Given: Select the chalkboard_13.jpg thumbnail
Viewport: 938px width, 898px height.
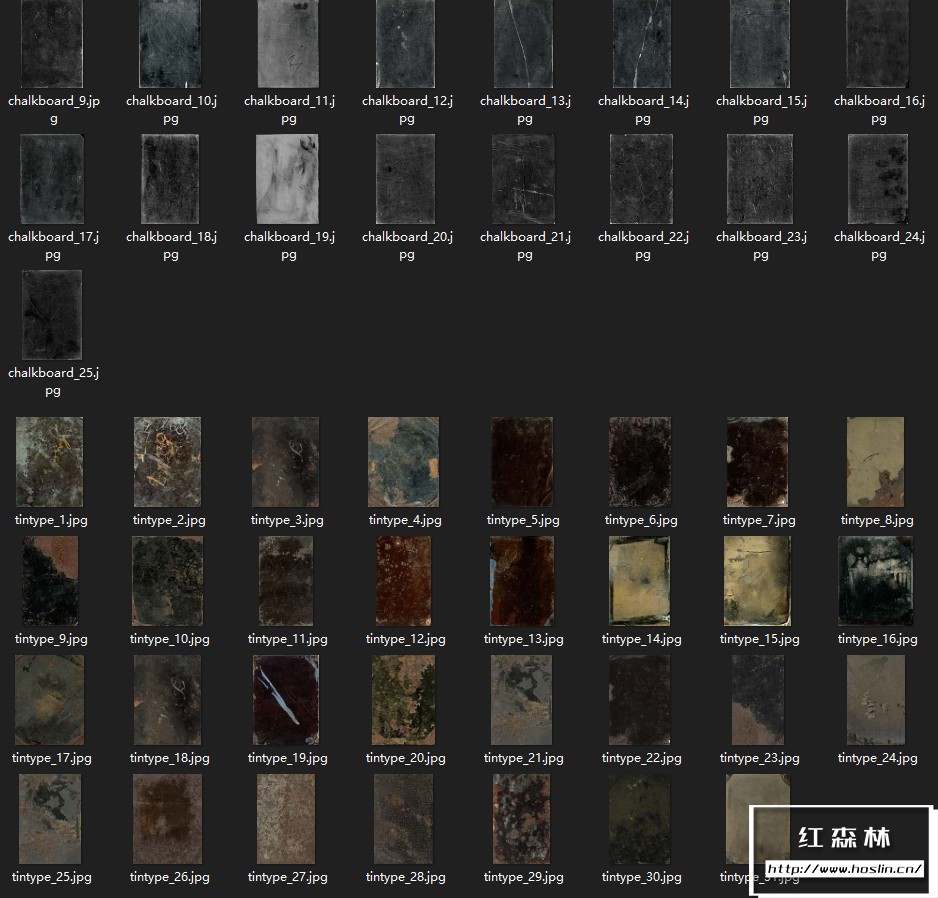Looking at the screenshot, I should pyautogui.click(x=523, y=44).
